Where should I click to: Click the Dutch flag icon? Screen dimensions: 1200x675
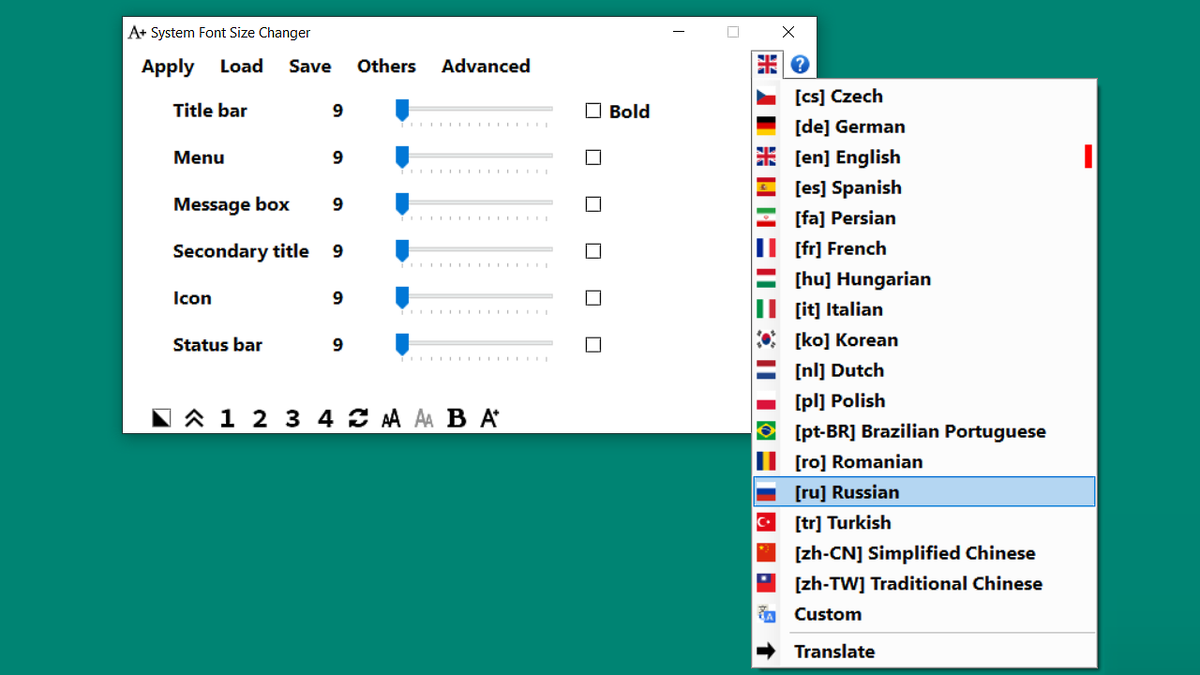[766, 371]
